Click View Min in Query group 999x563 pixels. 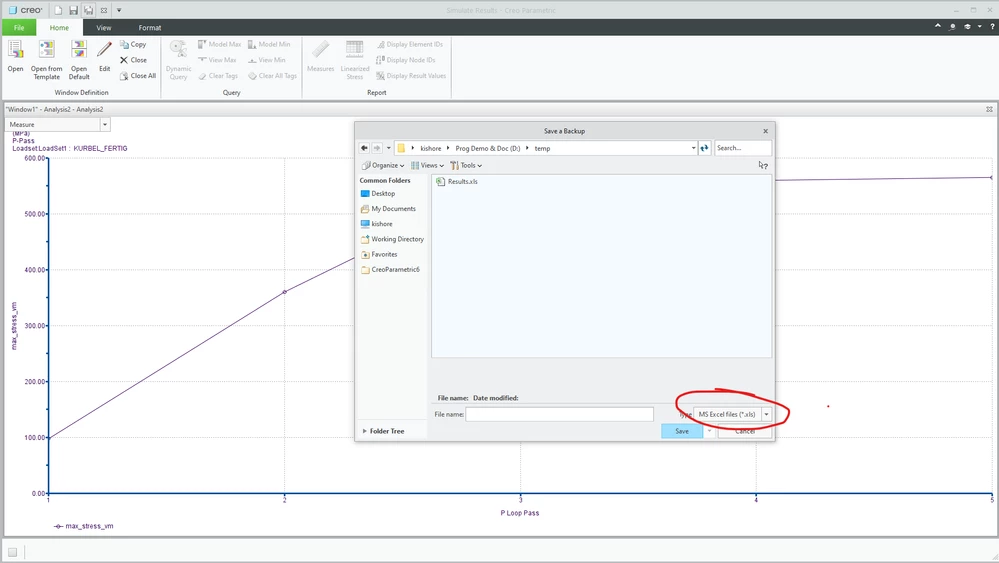pyautogui.click(x=266, y=60)
